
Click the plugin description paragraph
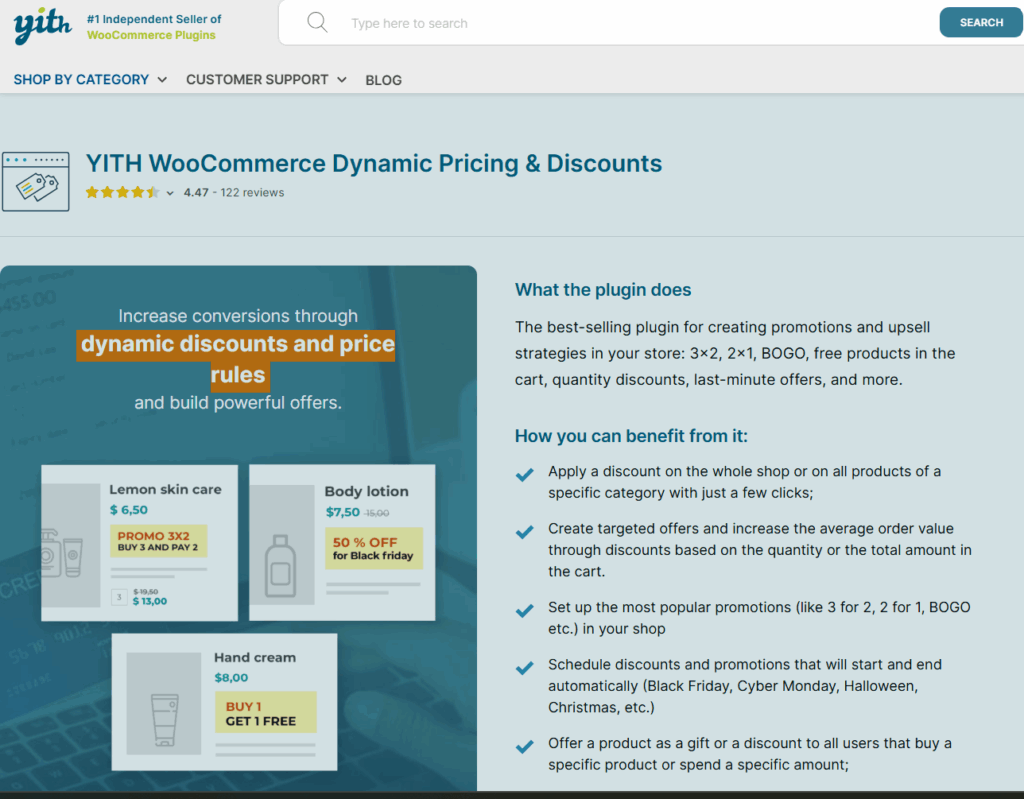tap(735, 353)
